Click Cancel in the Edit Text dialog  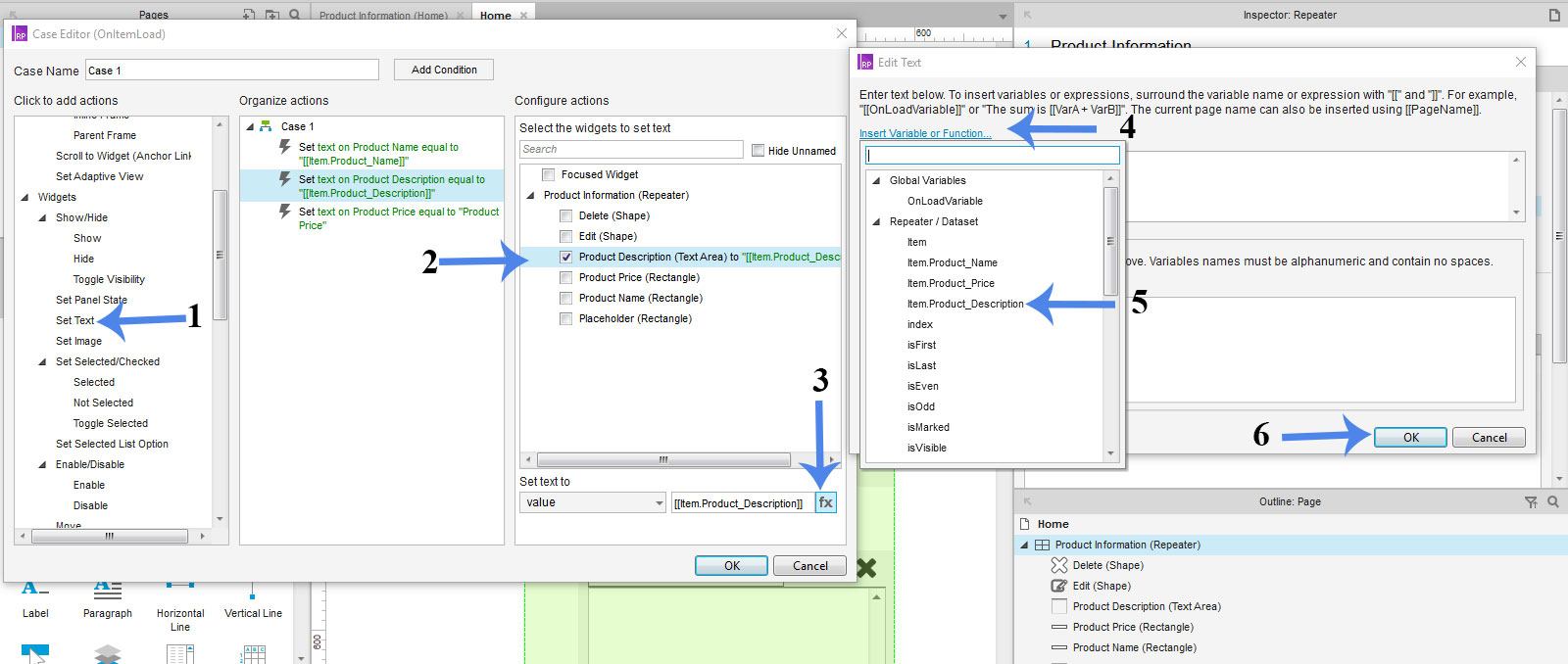coord(1490,437)
